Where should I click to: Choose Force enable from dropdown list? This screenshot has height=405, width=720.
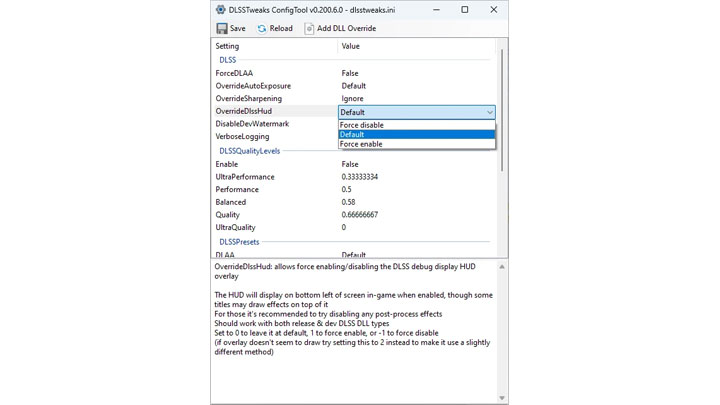pyautogui.click(x=416, y=144)
